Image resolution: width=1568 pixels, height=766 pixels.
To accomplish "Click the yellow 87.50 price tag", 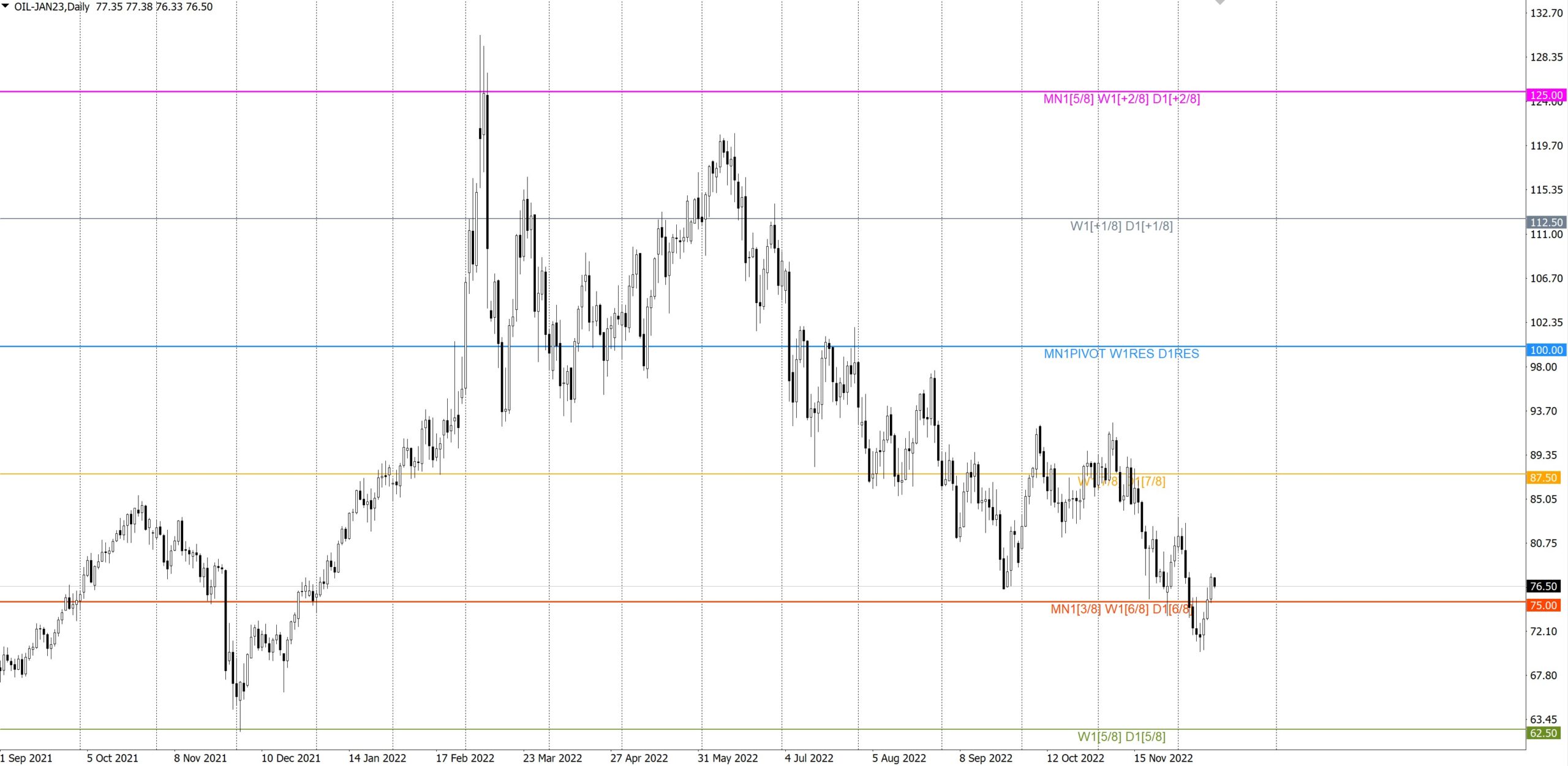I will 1543,478.
